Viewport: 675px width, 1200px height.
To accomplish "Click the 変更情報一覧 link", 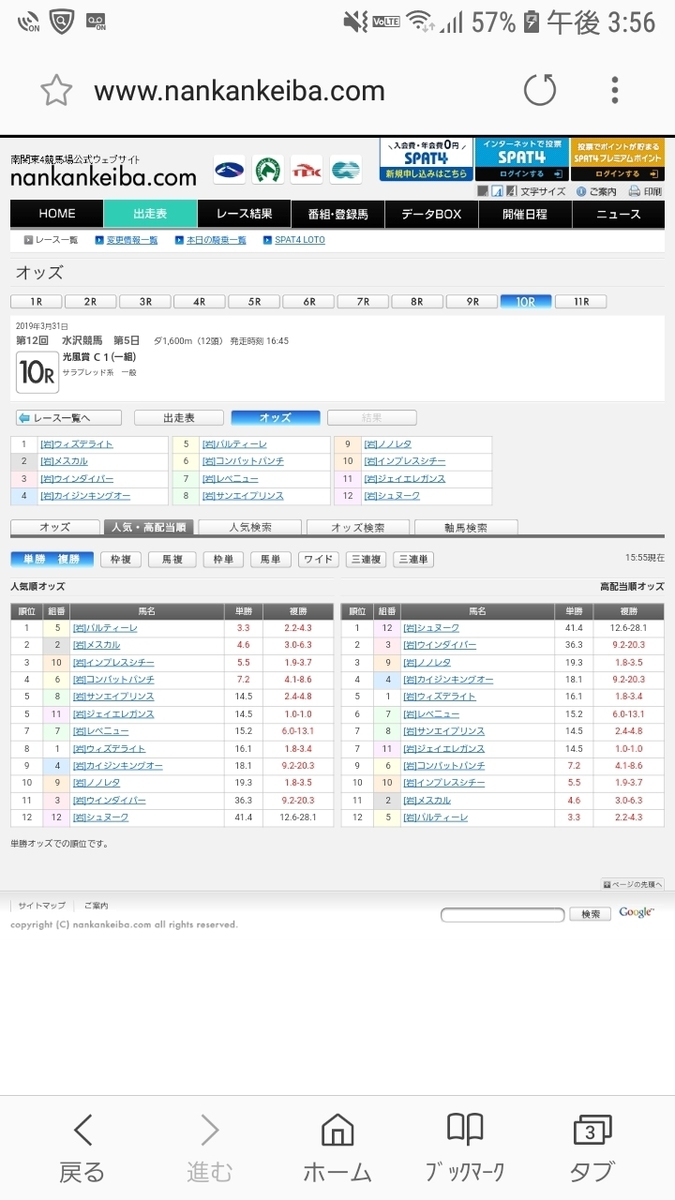I will click(x=127, y=241).
